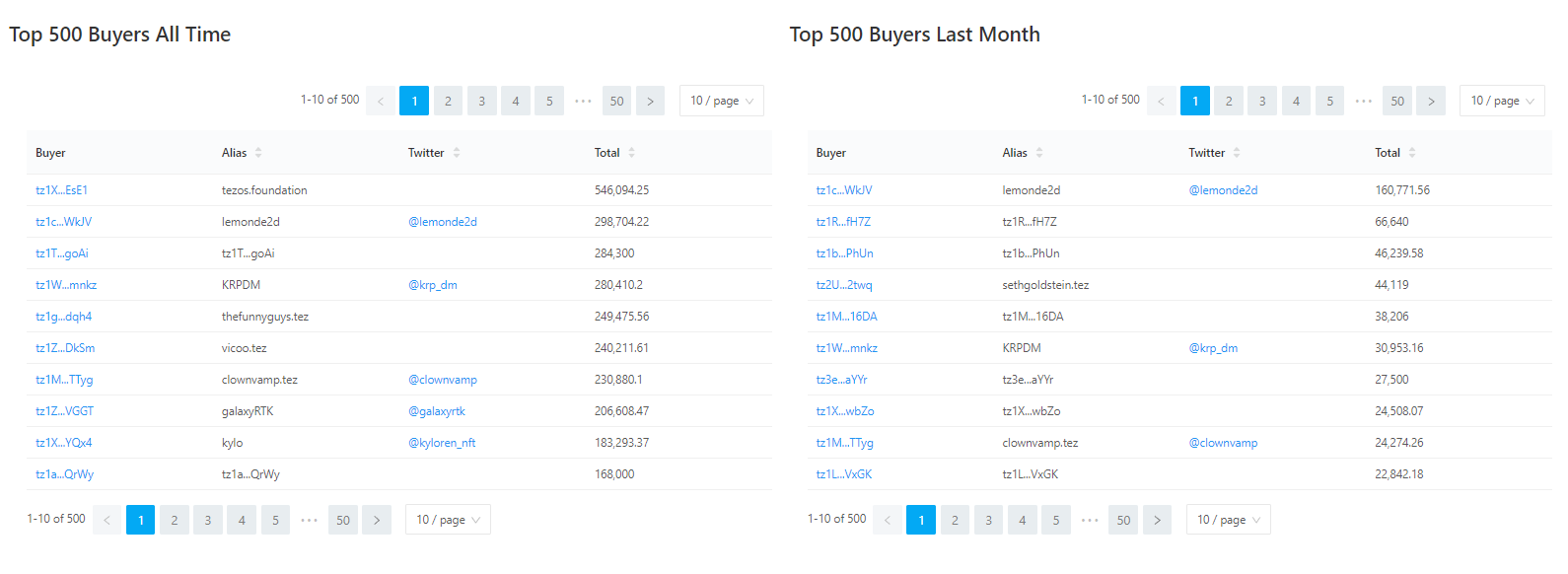Sort All Time table by Total
Image resolution: width=1568 pixels, height=574 pixels.
pyautogui.click(x=631, y=153)
